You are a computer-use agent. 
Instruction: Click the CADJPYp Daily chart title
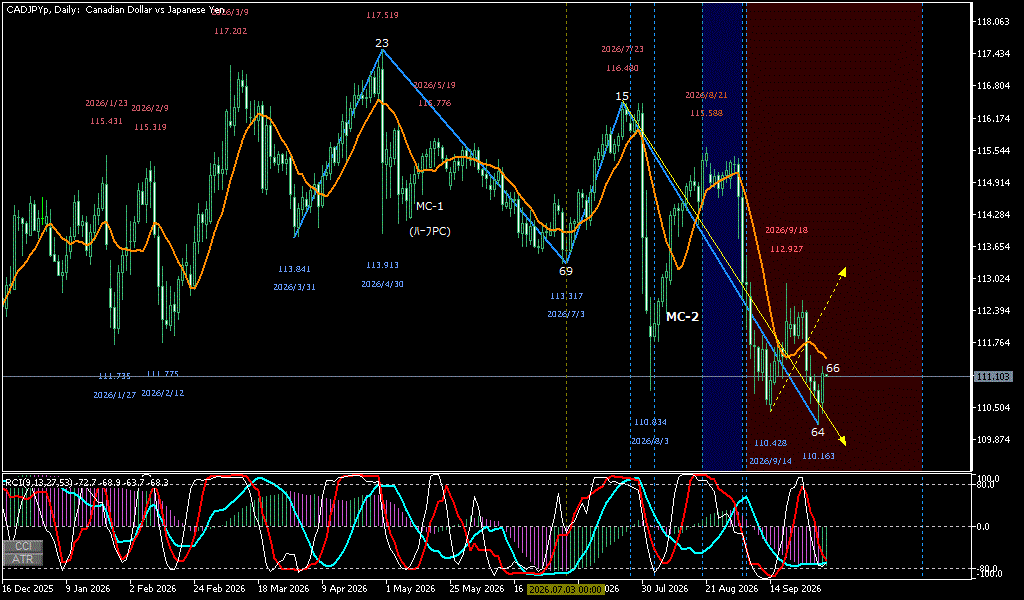coord(114,11)
